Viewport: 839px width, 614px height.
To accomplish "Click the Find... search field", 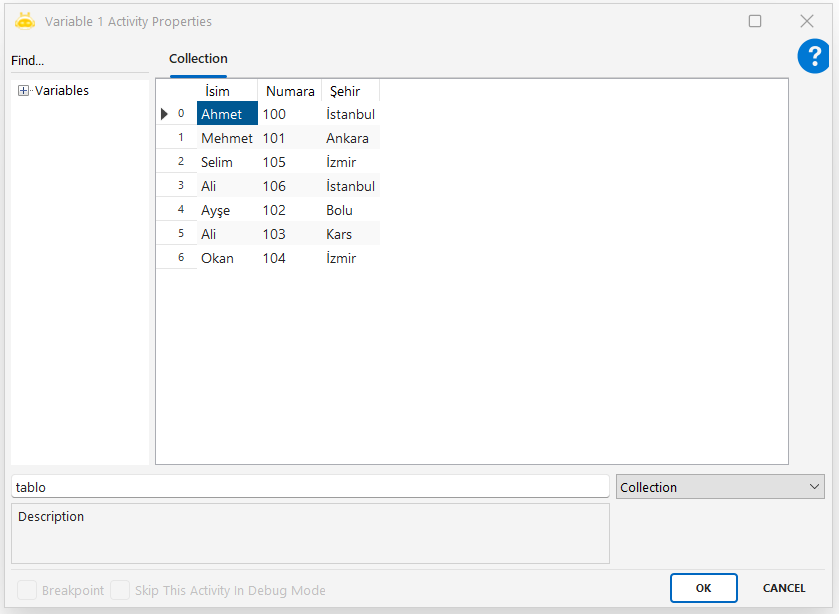I will click(x=78, y=61).
